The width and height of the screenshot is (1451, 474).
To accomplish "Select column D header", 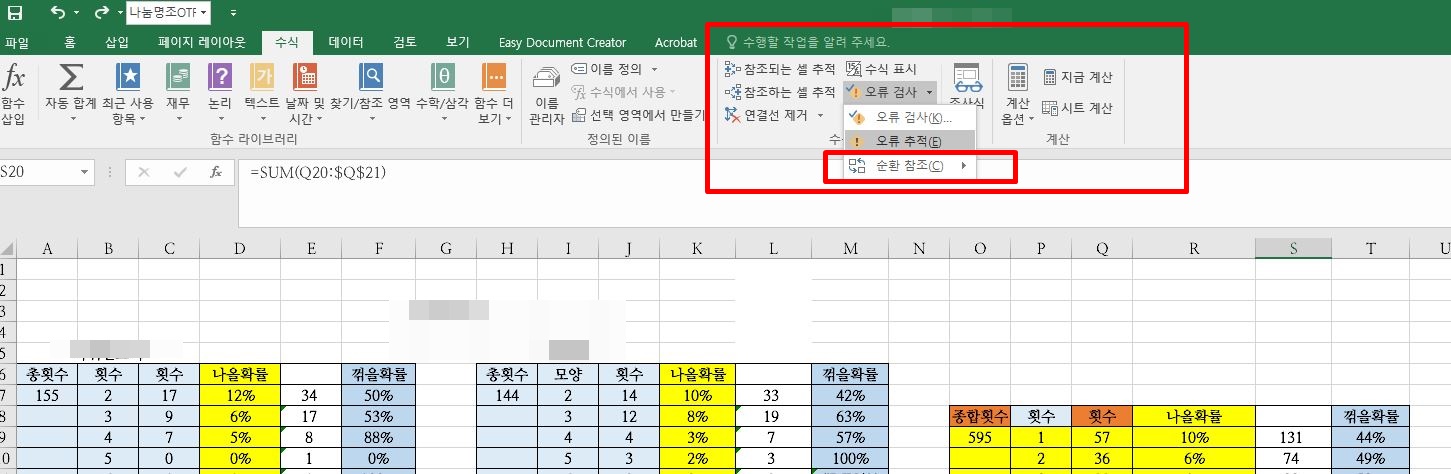I will tap(240, 248).
